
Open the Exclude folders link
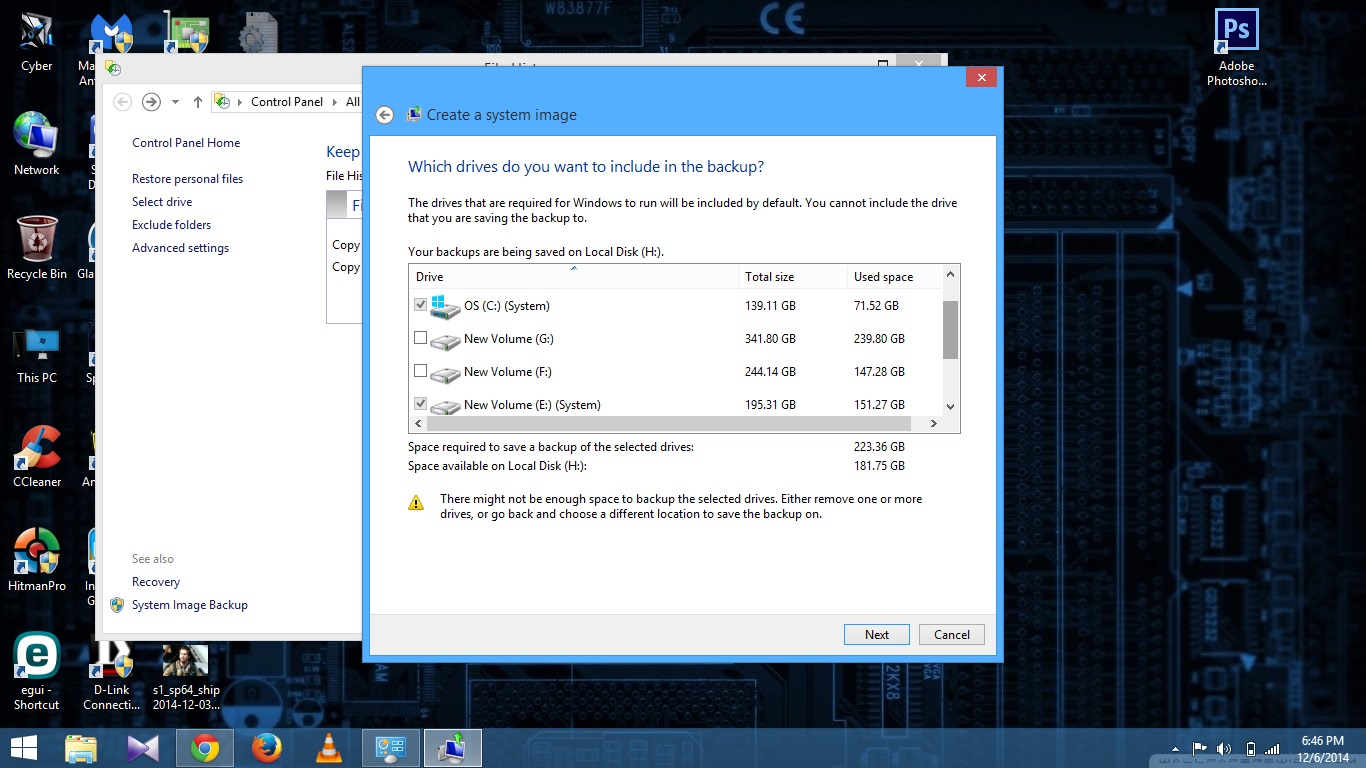pyautogui.click(x=172, y=225)
